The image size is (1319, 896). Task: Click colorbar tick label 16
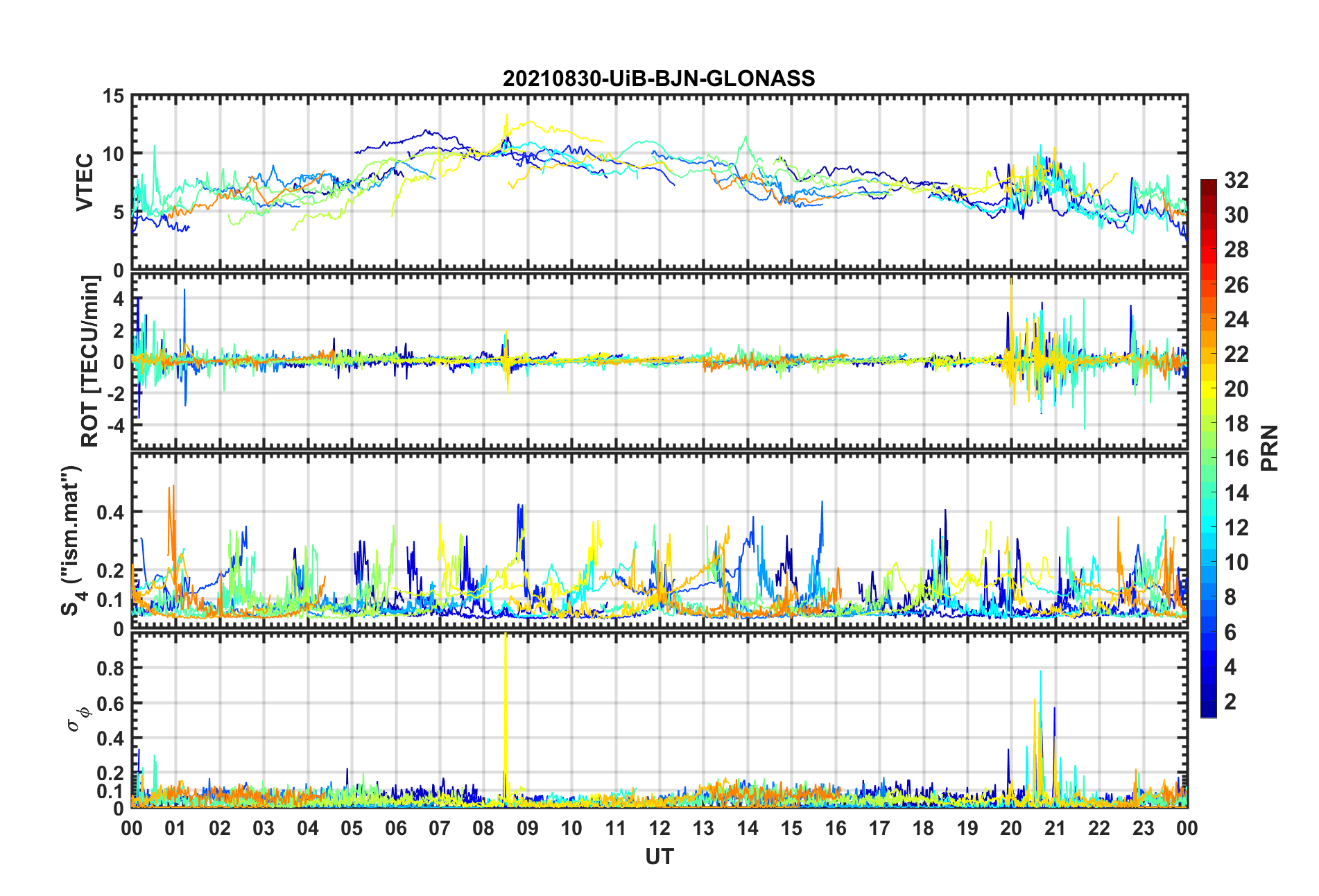pos(1236,458)
